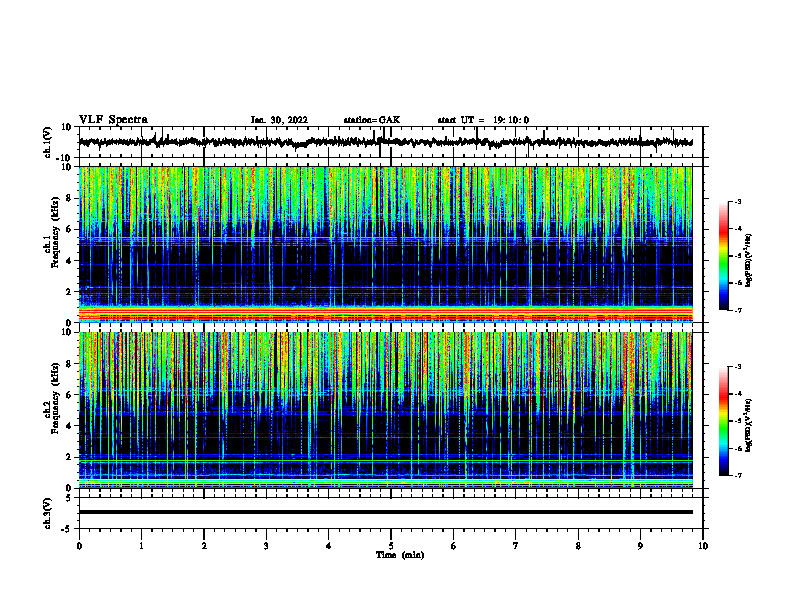The image size is (792, 612).
Task: Click the "ch.1(V)" waveform axis label
Action: [x=47, y=142]
